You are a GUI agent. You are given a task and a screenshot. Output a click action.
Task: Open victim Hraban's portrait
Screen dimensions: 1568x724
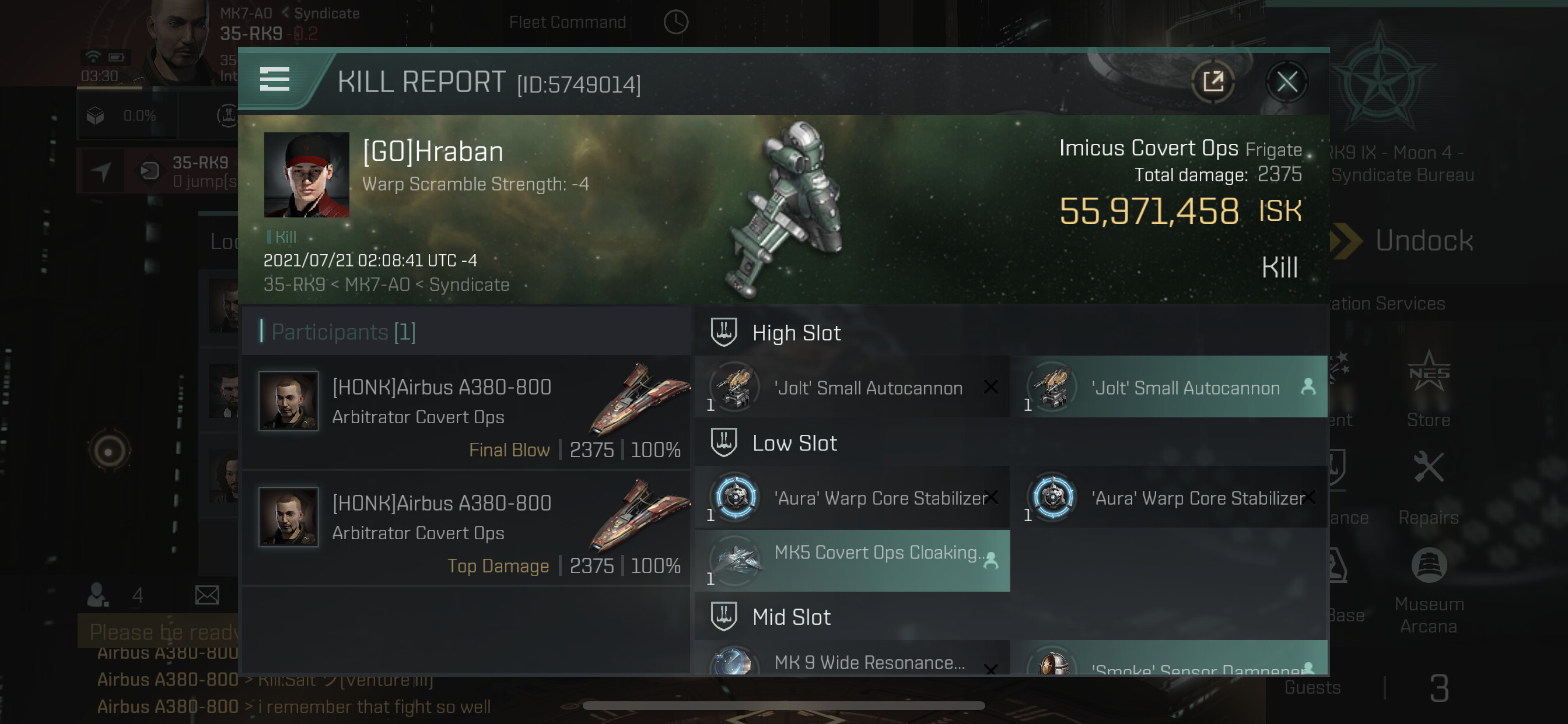point(306,175)
